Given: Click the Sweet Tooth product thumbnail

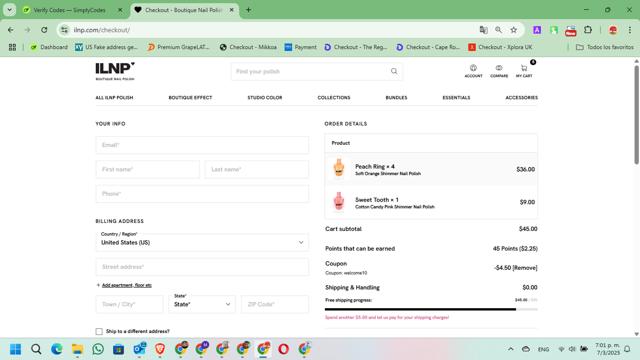Looking at the screenshot, I should click(339, 201).
